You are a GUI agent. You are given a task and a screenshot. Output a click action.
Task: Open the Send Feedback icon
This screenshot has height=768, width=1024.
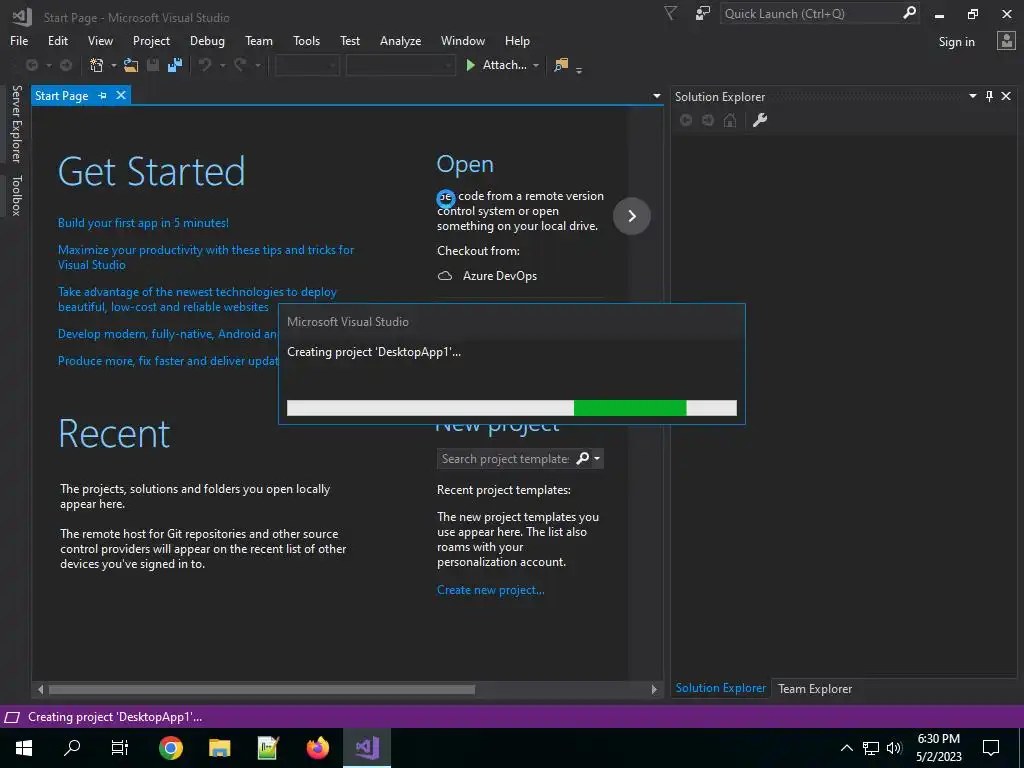tap(703, 13)
